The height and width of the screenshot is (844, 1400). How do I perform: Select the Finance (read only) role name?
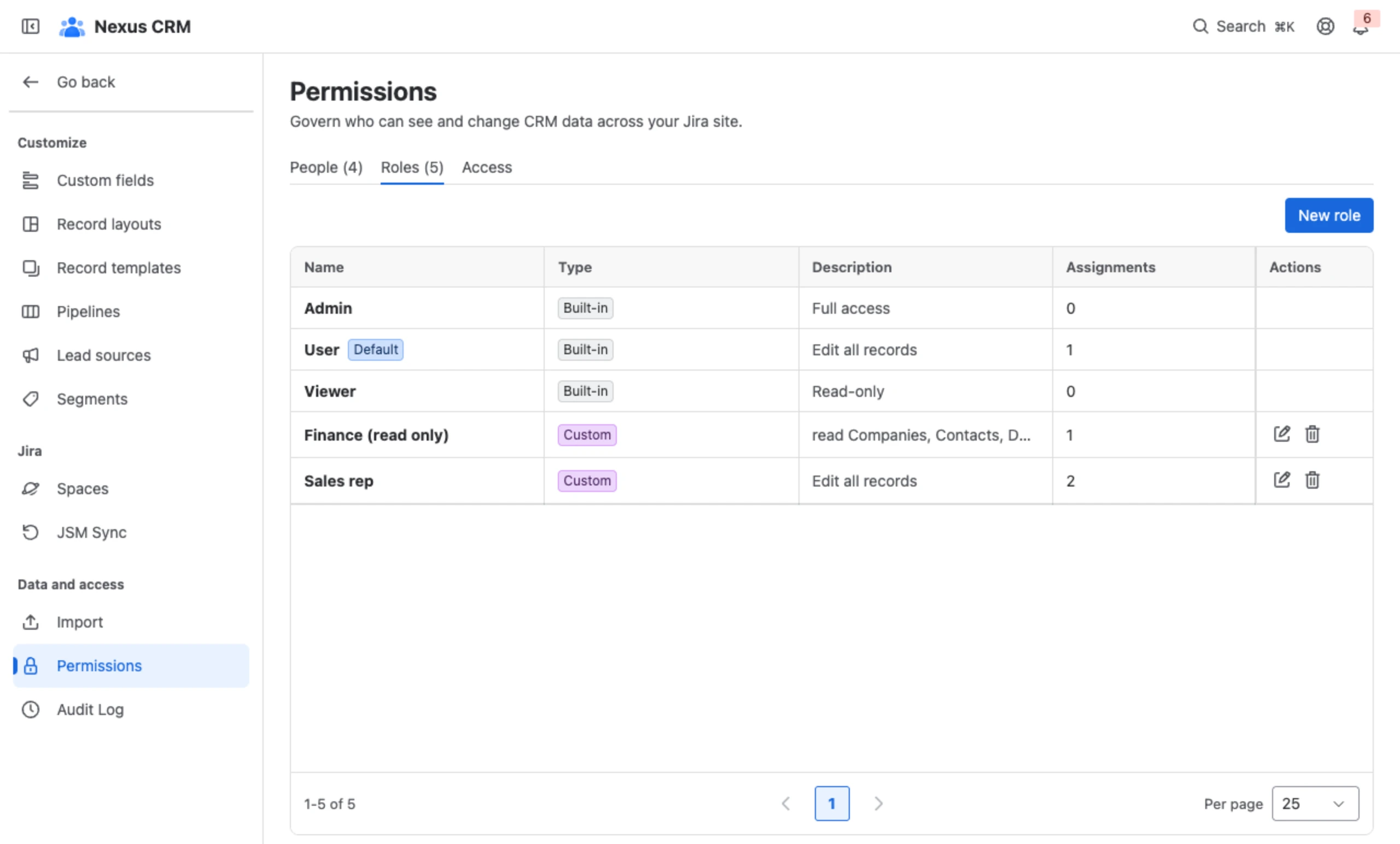tap(376, 435)
